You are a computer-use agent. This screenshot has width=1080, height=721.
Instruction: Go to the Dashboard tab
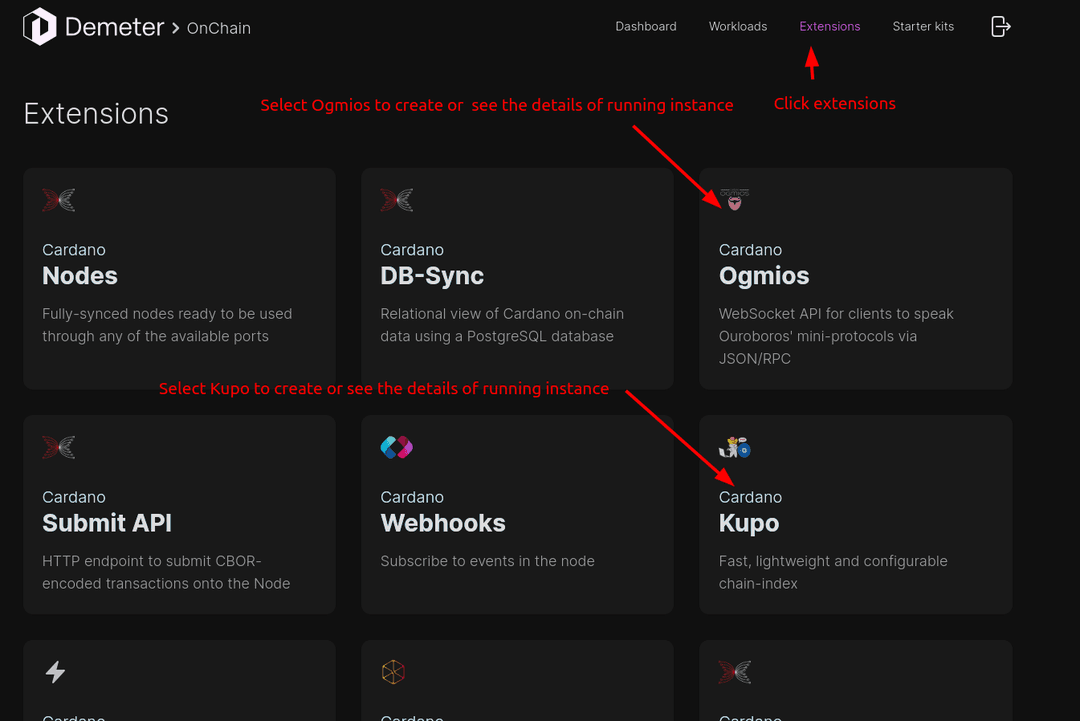[645, 26]
